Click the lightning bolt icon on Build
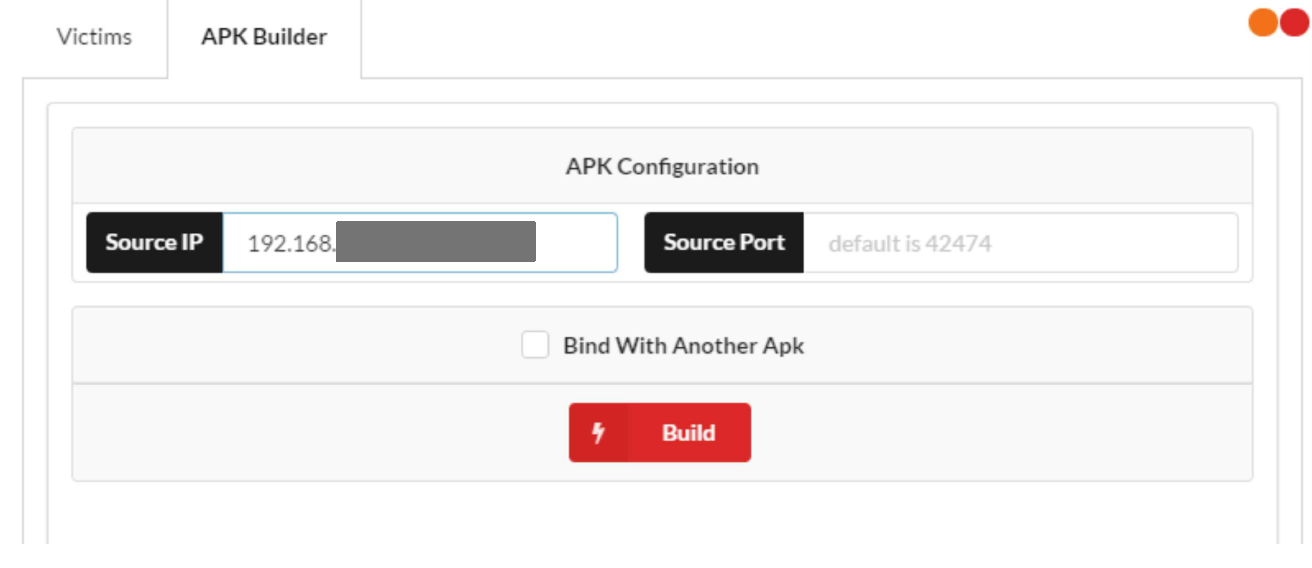This screenshot has height=568, width=1312. 598,433
